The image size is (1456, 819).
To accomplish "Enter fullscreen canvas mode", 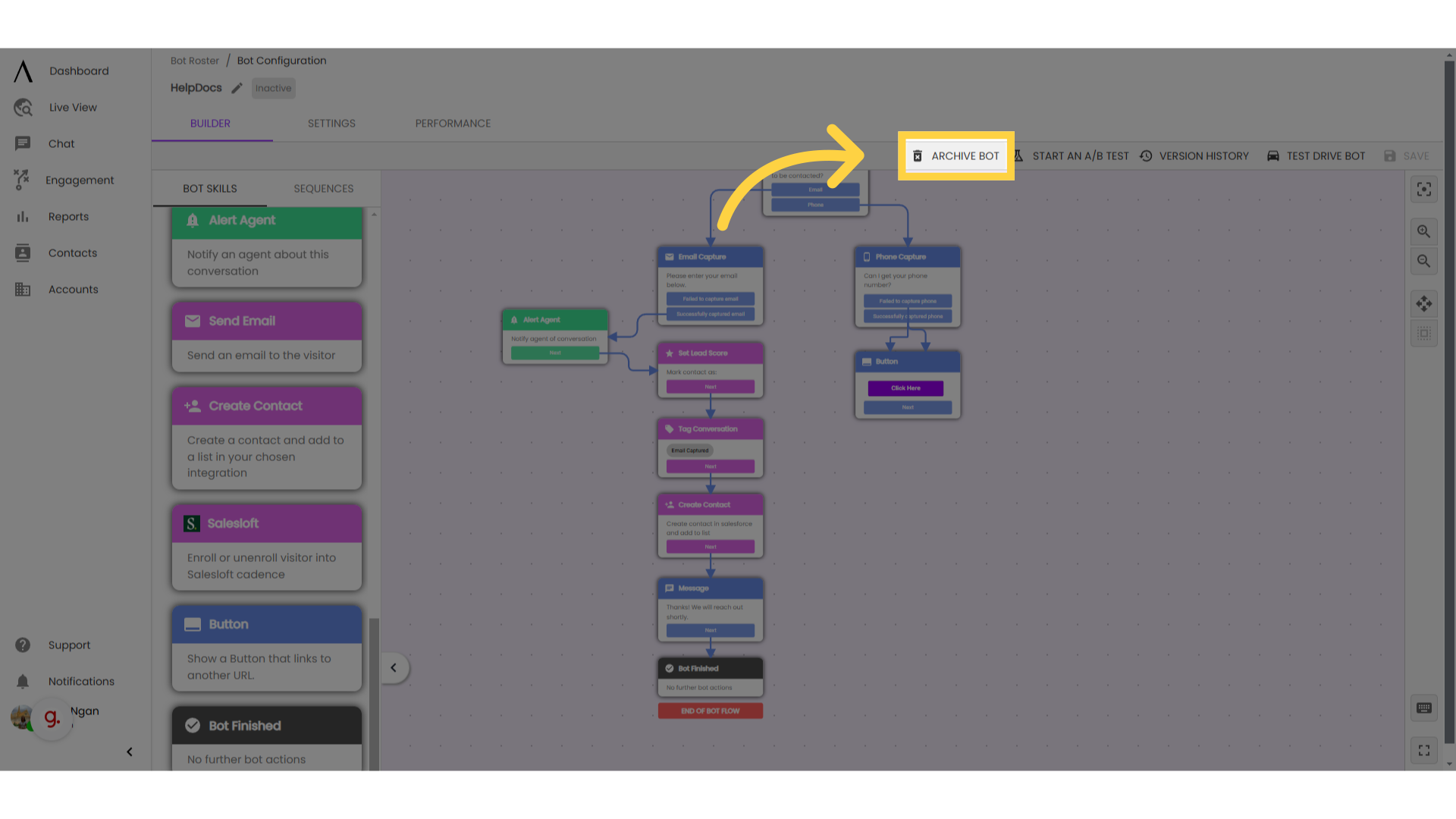I will coord(1424,751).
